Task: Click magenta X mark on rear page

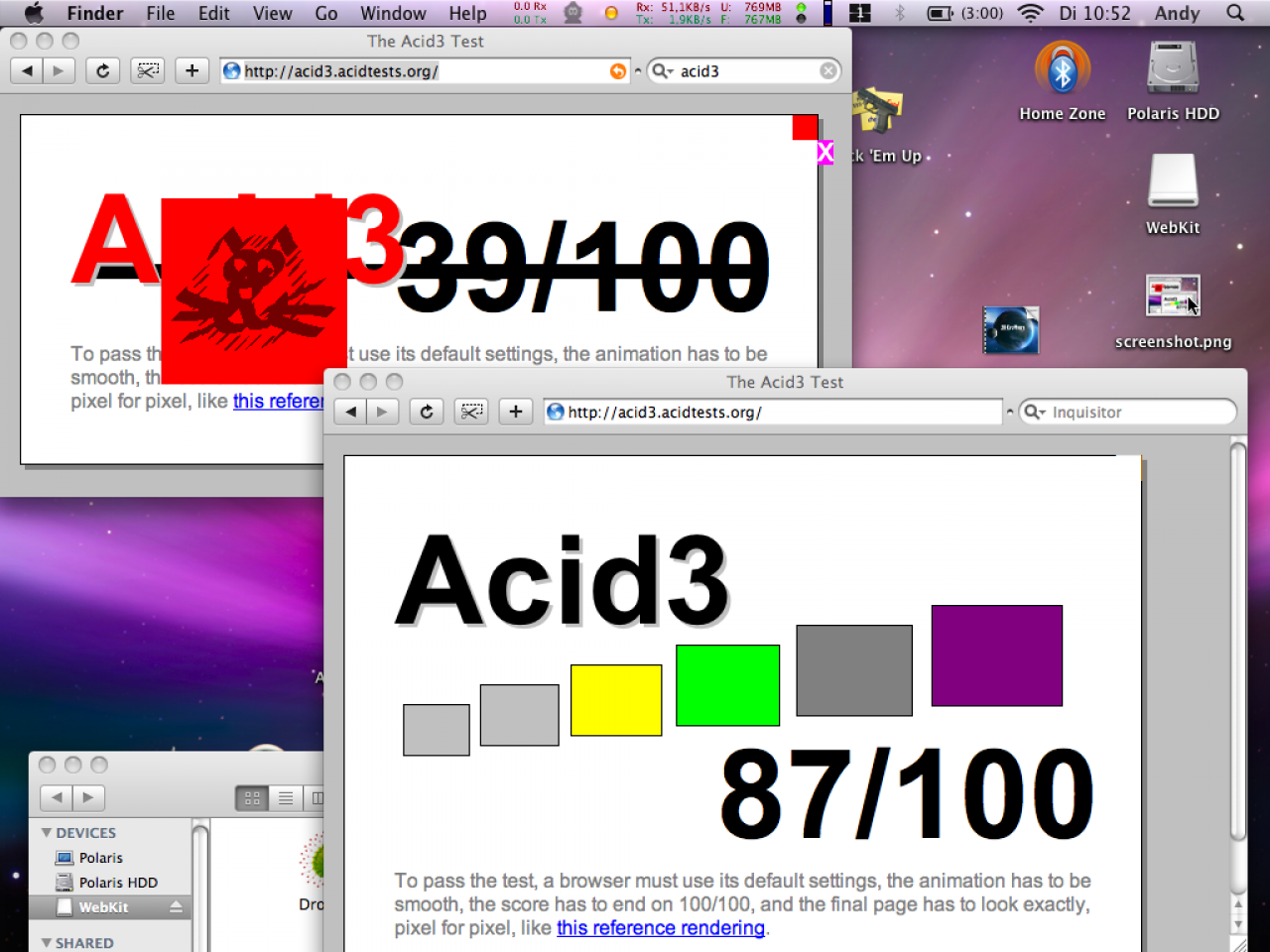Action: coord(825,153)
